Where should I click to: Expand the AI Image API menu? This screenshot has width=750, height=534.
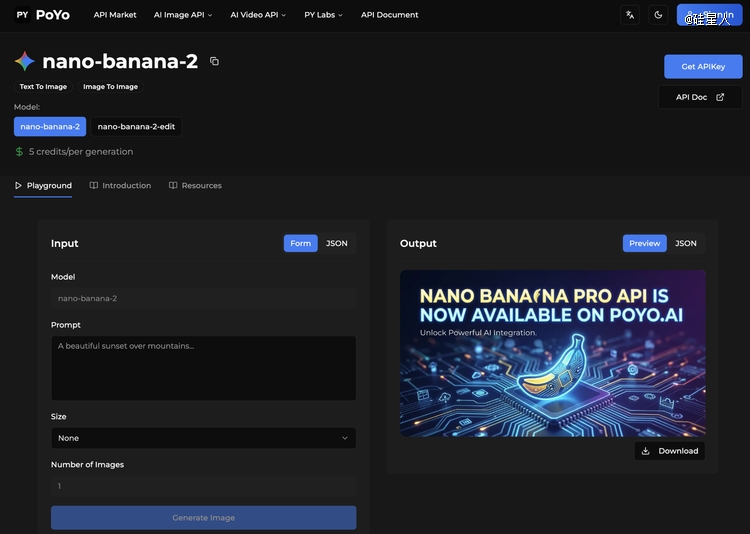[x=184, y=15]
